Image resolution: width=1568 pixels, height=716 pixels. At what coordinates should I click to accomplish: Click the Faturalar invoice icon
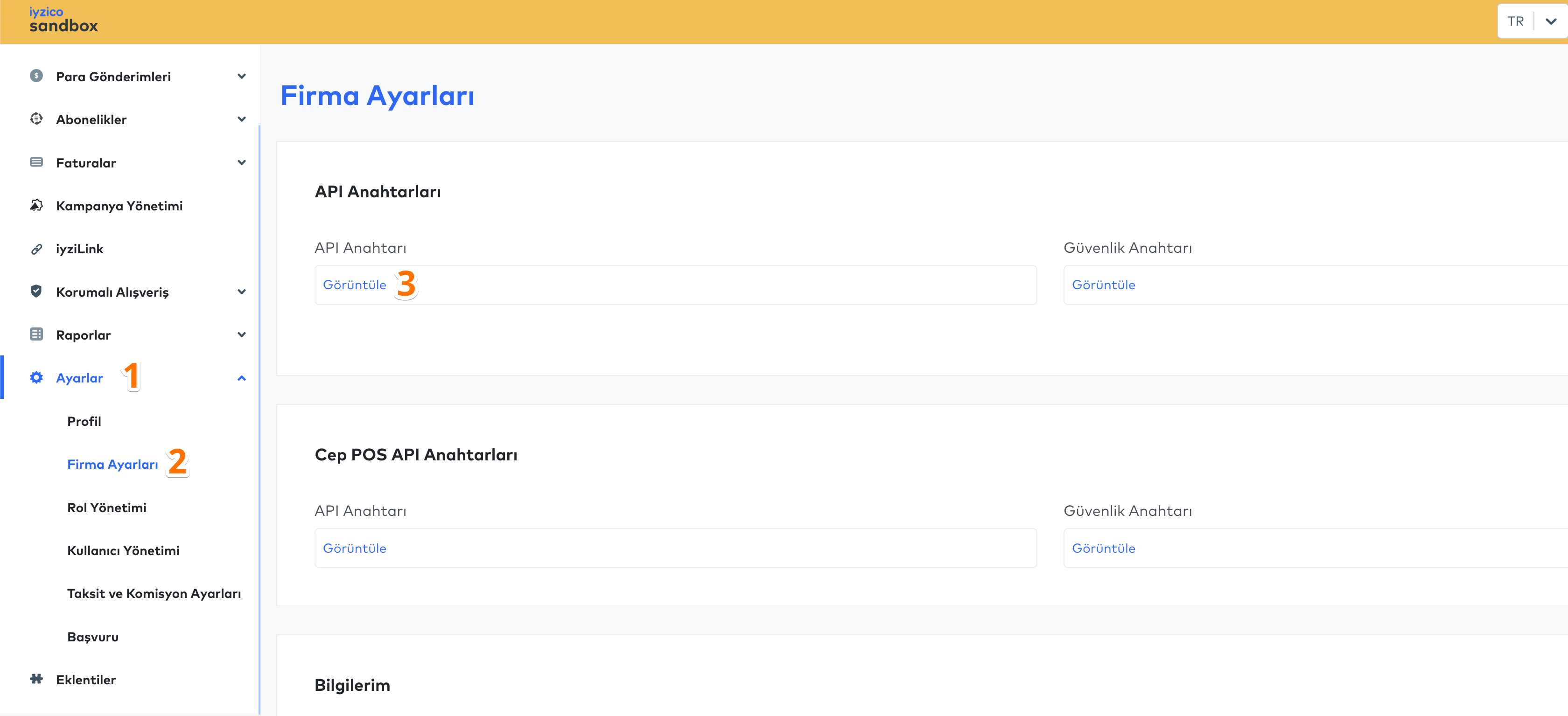[x=36, y=162]
